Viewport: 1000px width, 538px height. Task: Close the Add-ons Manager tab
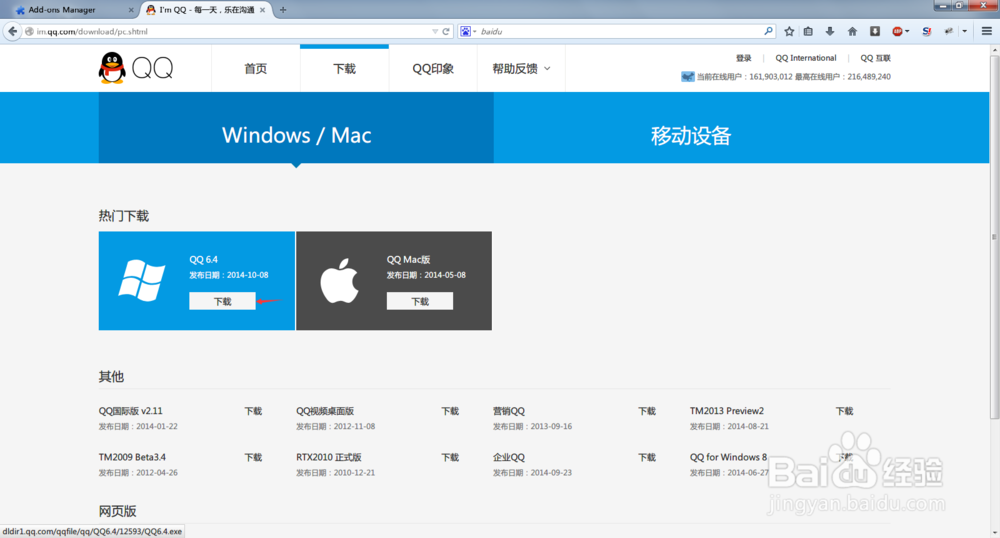(x=131, y=10)
